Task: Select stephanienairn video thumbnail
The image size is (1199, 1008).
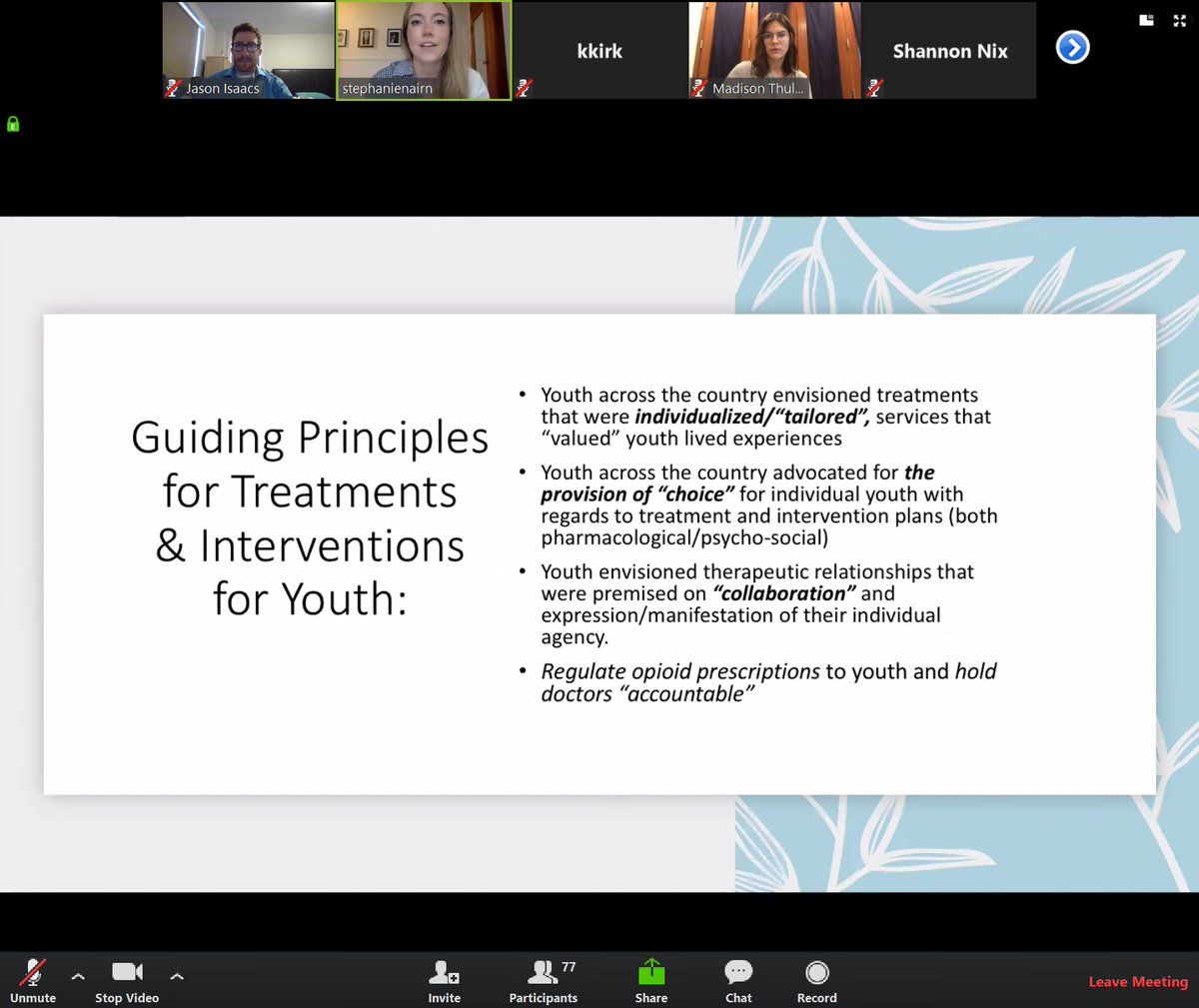Action: (x=424, y=50)
